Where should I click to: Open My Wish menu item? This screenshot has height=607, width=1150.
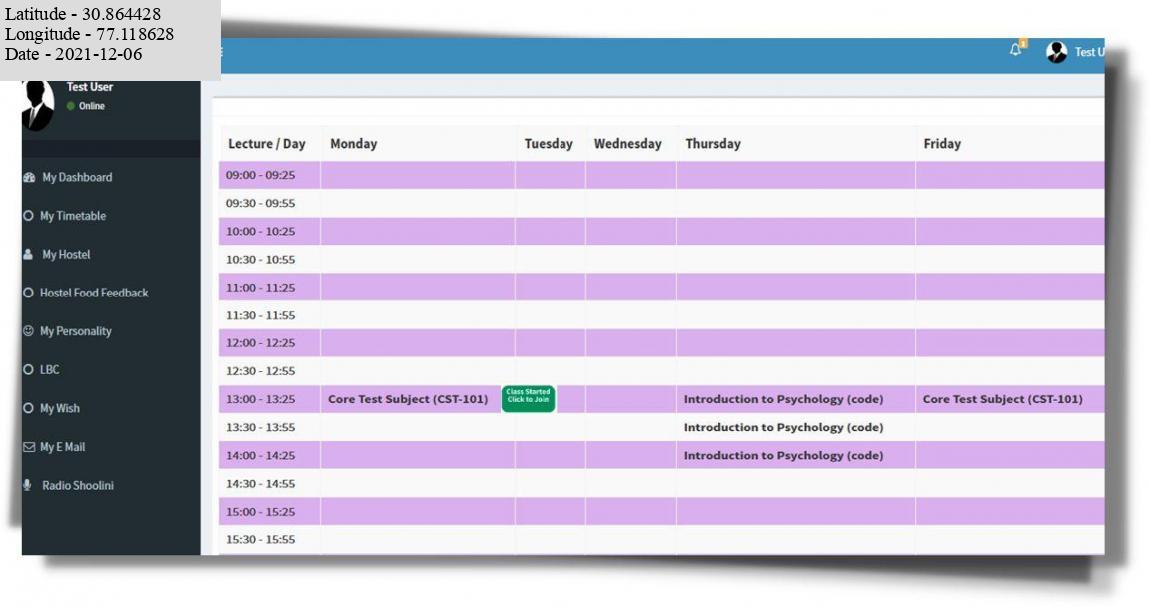pos(59,408)
